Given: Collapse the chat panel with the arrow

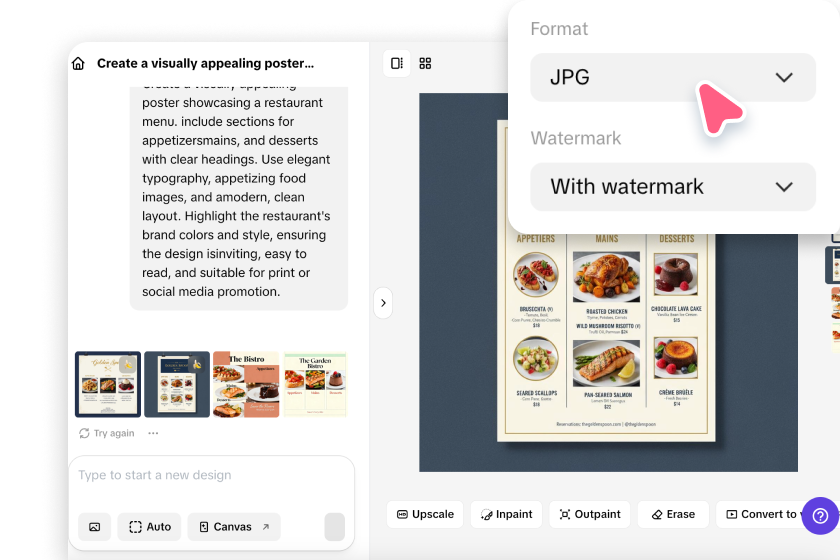Looking at the screenshot, I should click(383, 303).
